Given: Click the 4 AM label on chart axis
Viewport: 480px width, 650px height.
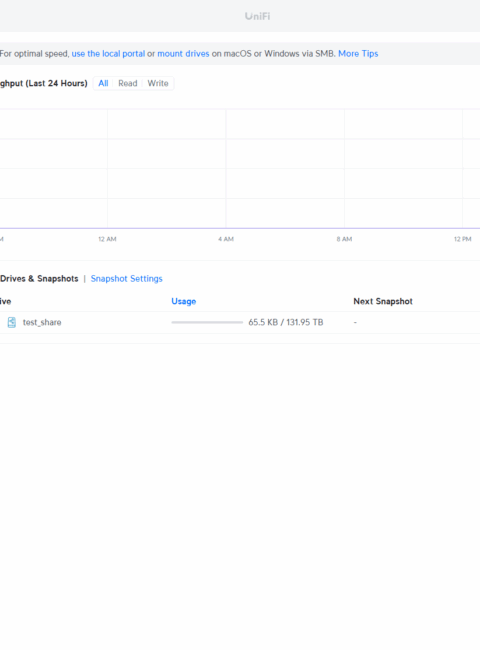Looking at the screenshot, I should (x=226, y=239).
